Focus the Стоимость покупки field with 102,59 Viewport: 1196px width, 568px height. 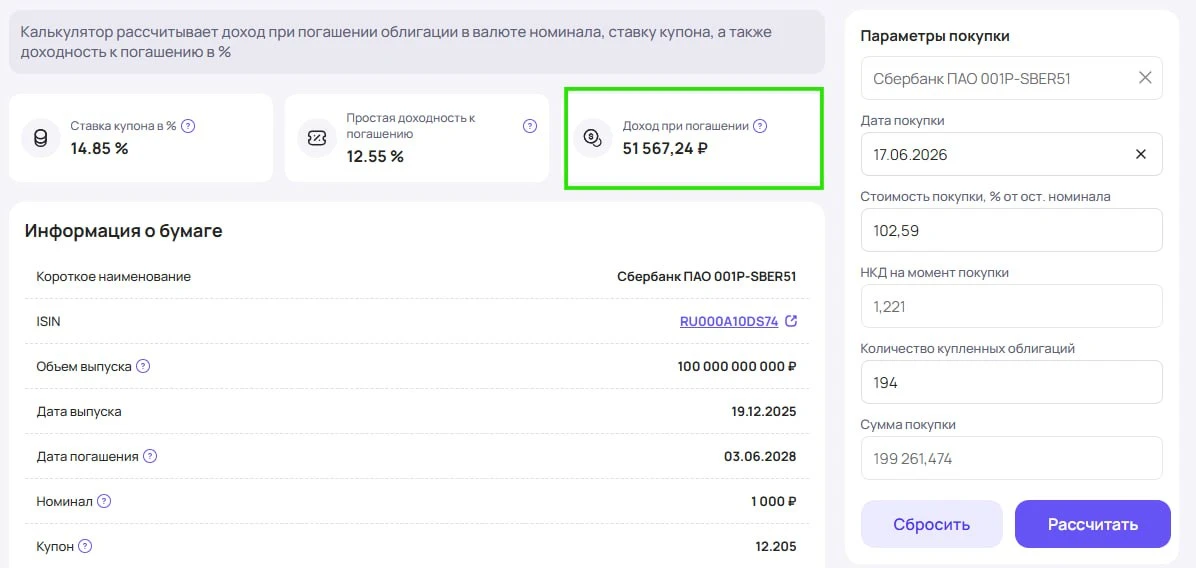[1011, 230]
